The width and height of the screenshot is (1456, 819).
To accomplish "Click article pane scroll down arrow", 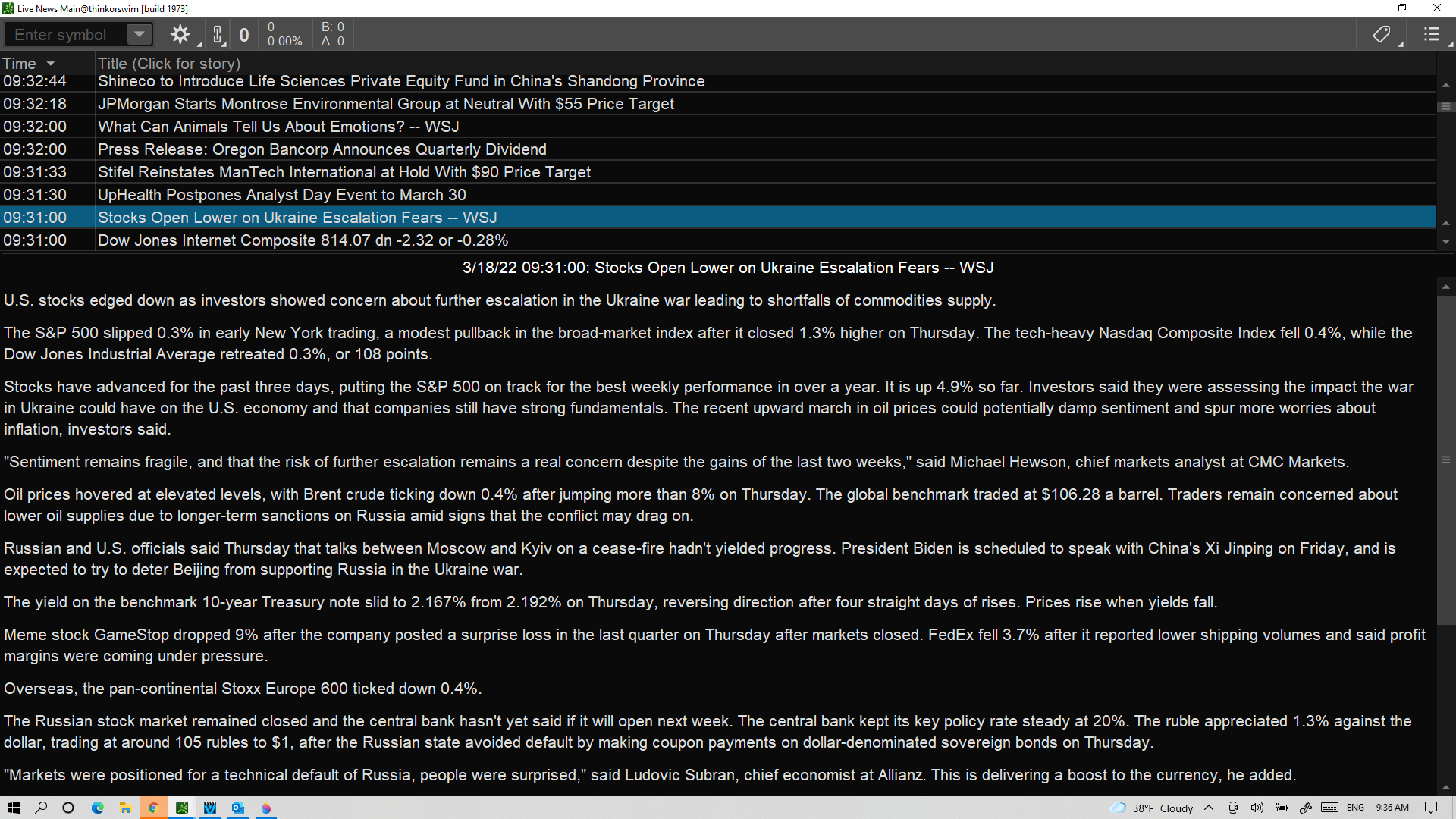I will pyautogui.click(x=1446, y=787).
